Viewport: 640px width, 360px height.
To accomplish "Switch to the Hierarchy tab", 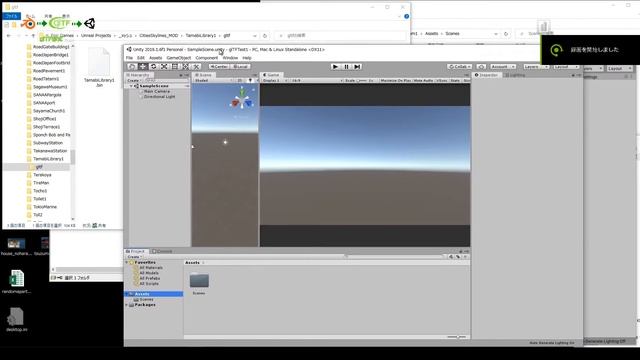I will pyautogui.click(x=138, y=75).
